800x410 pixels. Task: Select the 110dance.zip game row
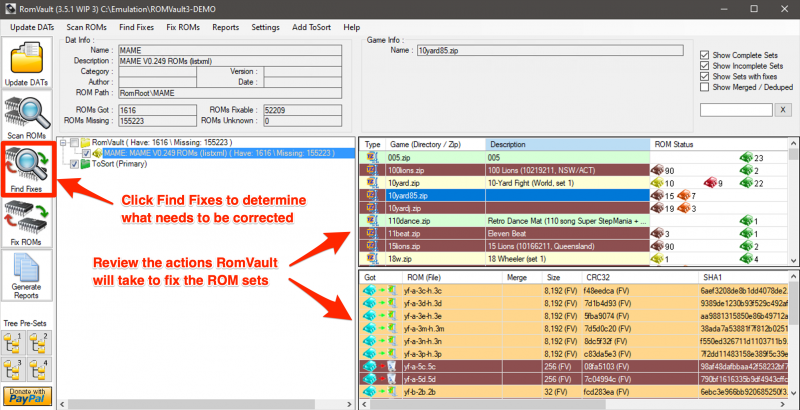pyautogui.click(x=573, y=221)
